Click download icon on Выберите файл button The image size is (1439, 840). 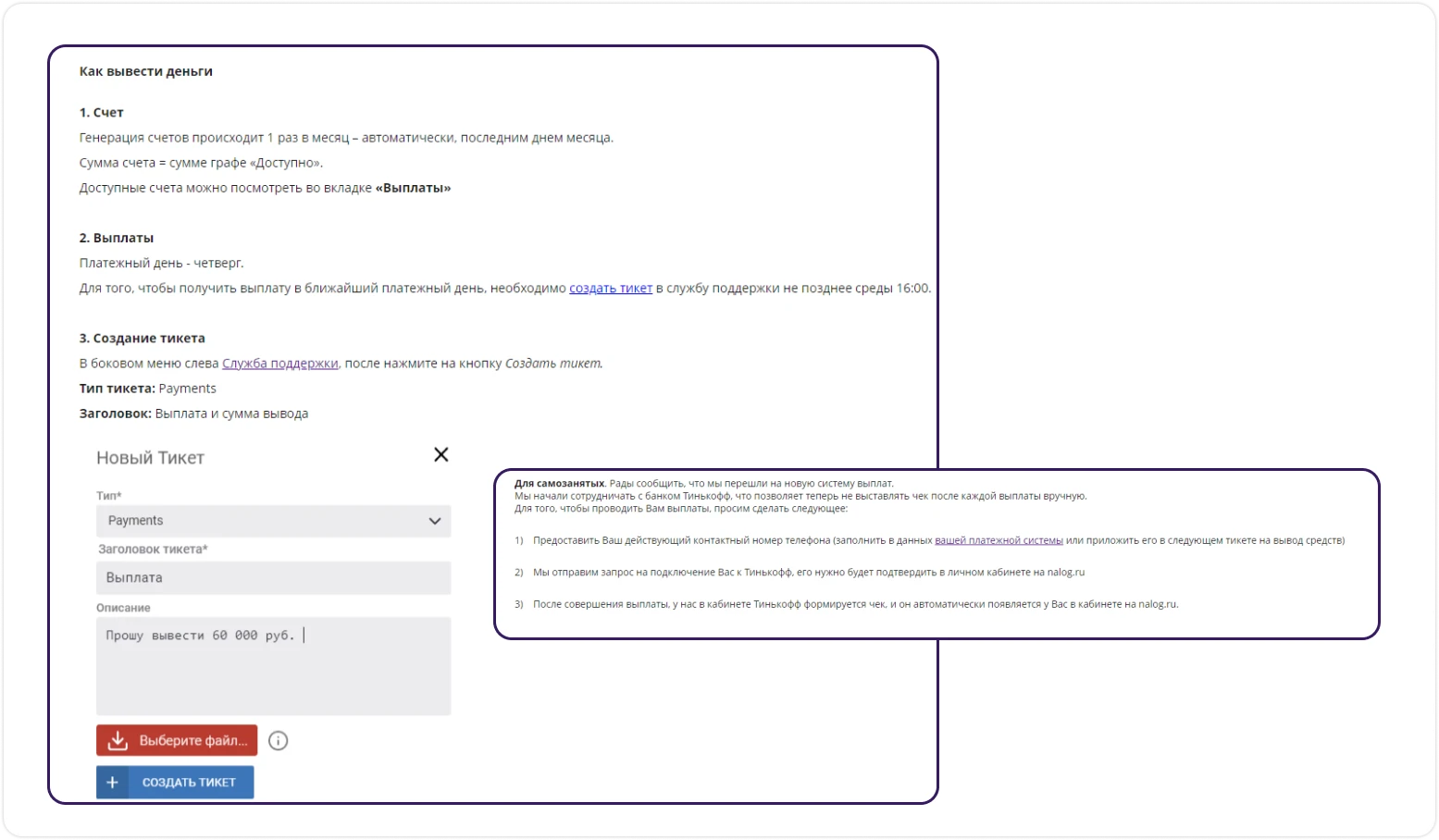click(x=118, y=740)
